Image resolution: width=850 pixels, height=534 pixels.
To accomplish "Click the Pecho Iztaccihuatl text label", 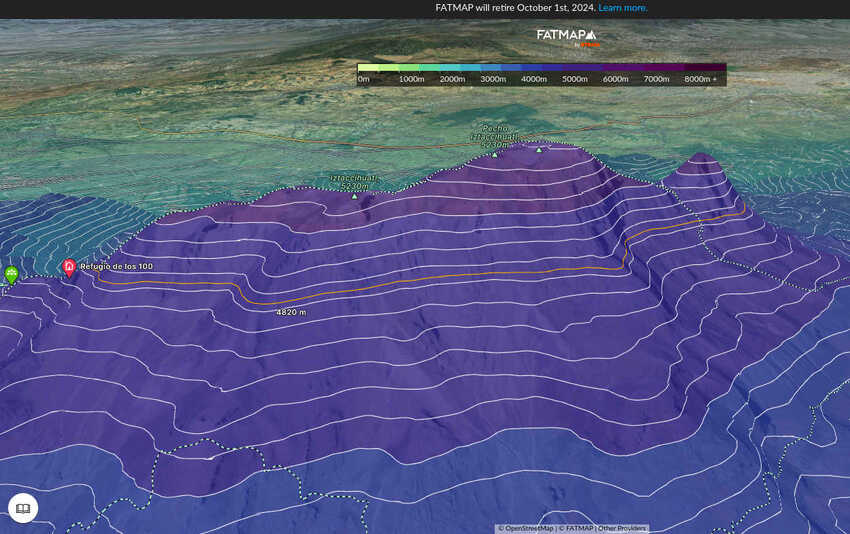I will (x=495, y=136).
